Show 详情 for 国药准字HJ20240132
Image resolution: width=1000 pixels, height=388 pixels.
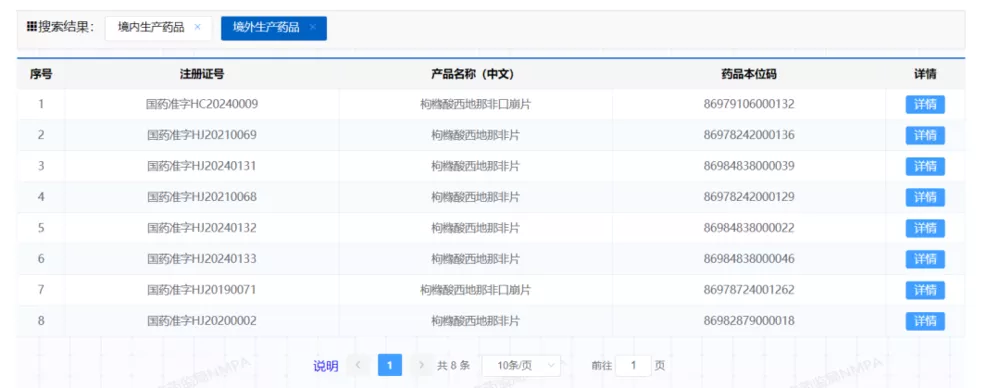point(925,228)
